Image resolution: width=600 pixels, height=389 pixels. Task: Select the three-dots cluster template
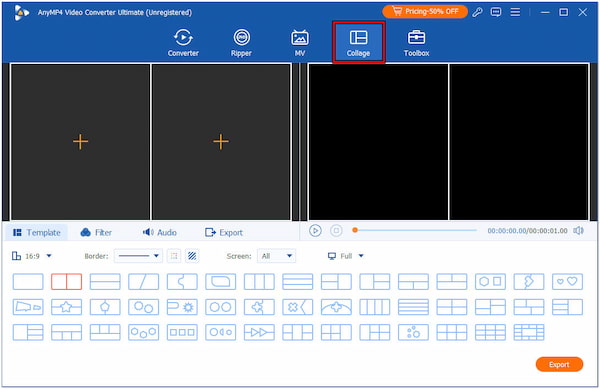point(413,332)
